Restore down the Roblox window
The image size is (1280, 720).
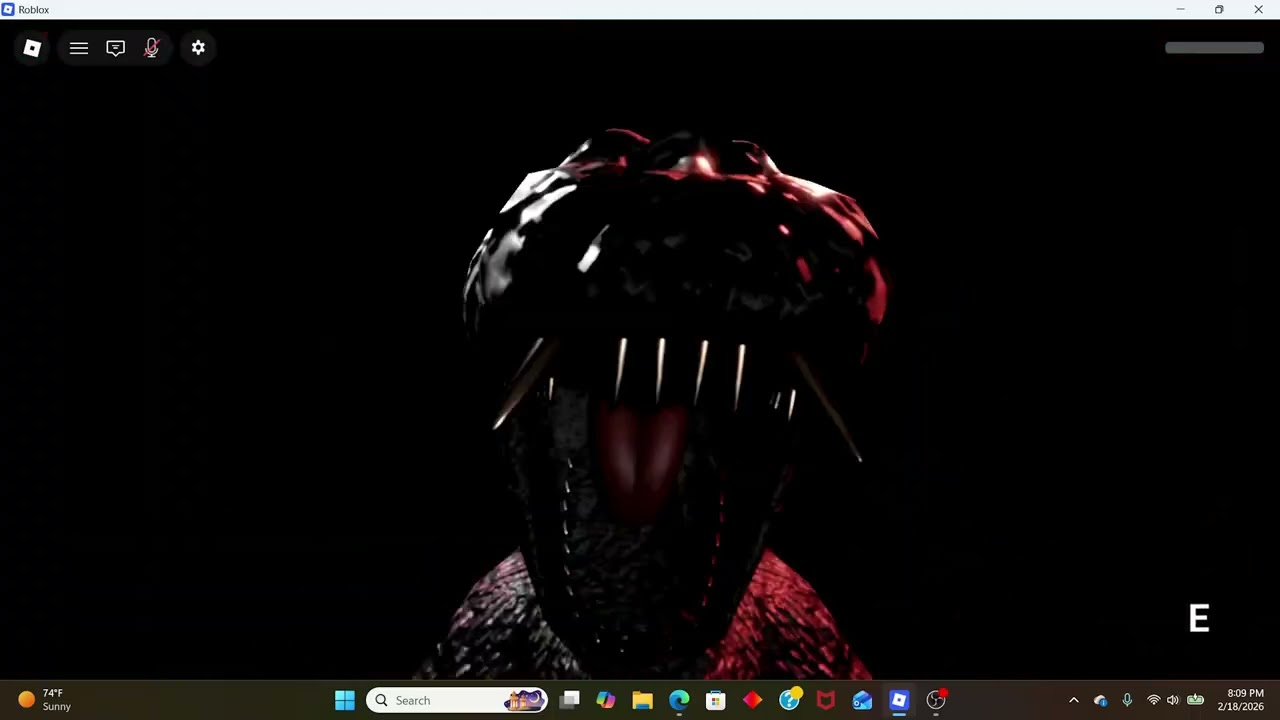click(x=1219, y=9)
